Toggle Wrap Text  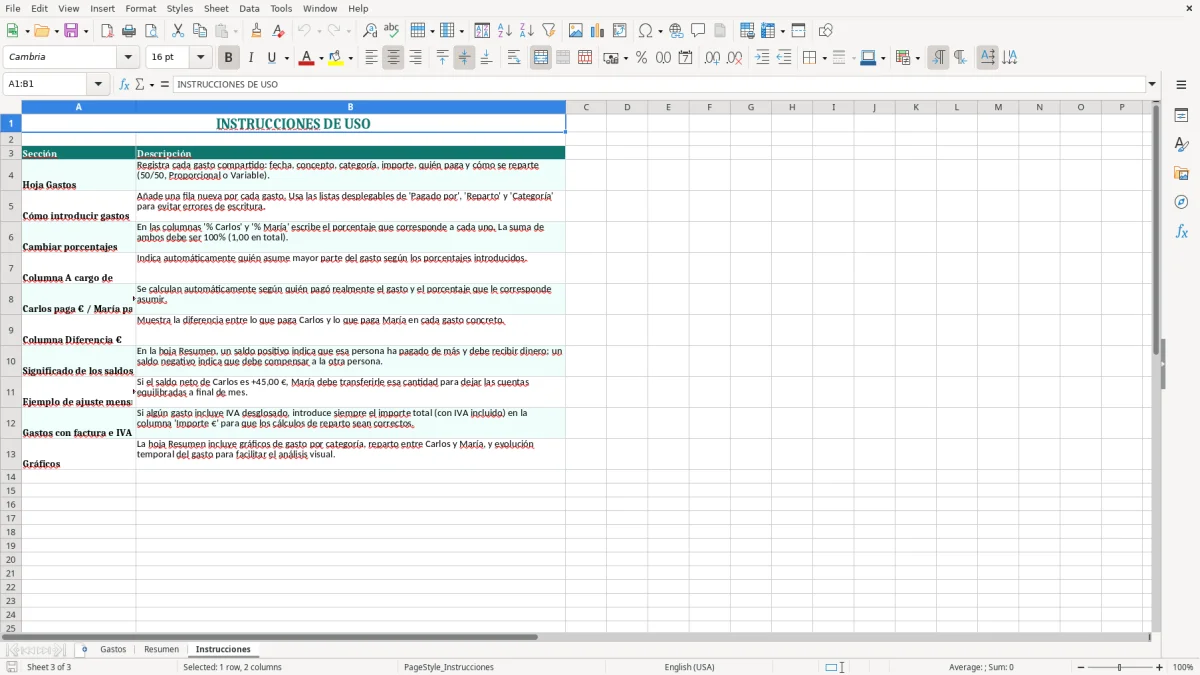click(x=514, y=58)
